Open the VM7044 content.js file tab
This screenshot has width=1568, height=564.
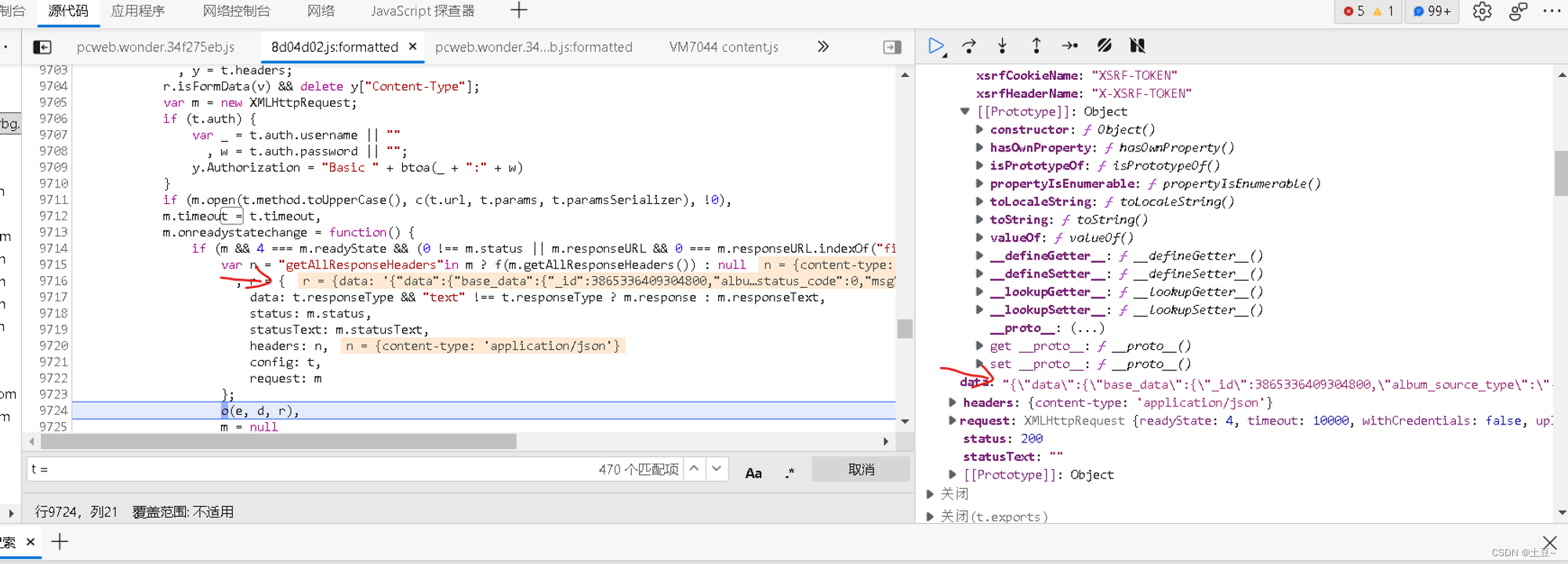point(724,47)
